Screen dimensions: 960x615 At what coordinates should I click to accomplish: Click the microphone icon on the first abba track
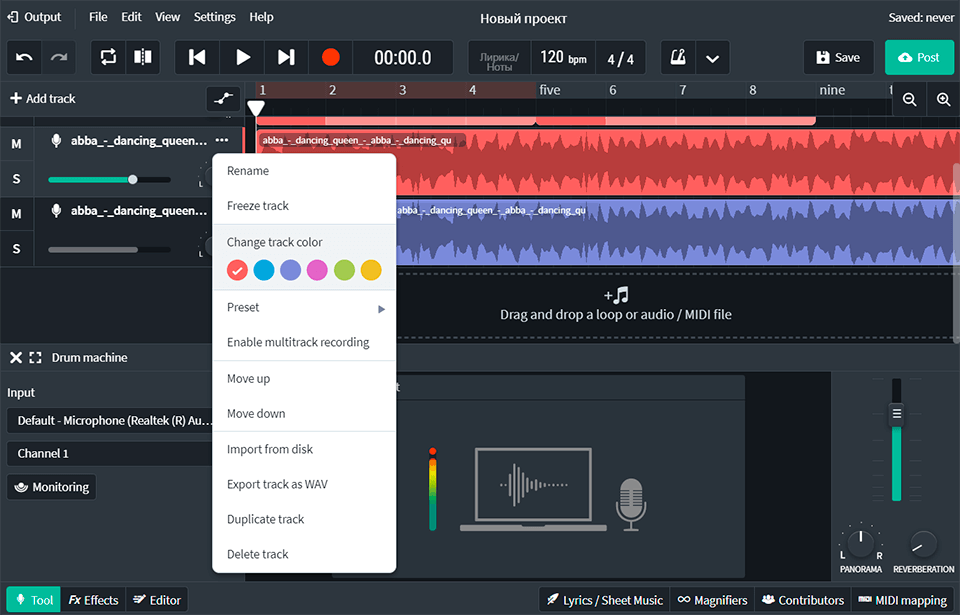pyautogui.click(x=56, y=140)
